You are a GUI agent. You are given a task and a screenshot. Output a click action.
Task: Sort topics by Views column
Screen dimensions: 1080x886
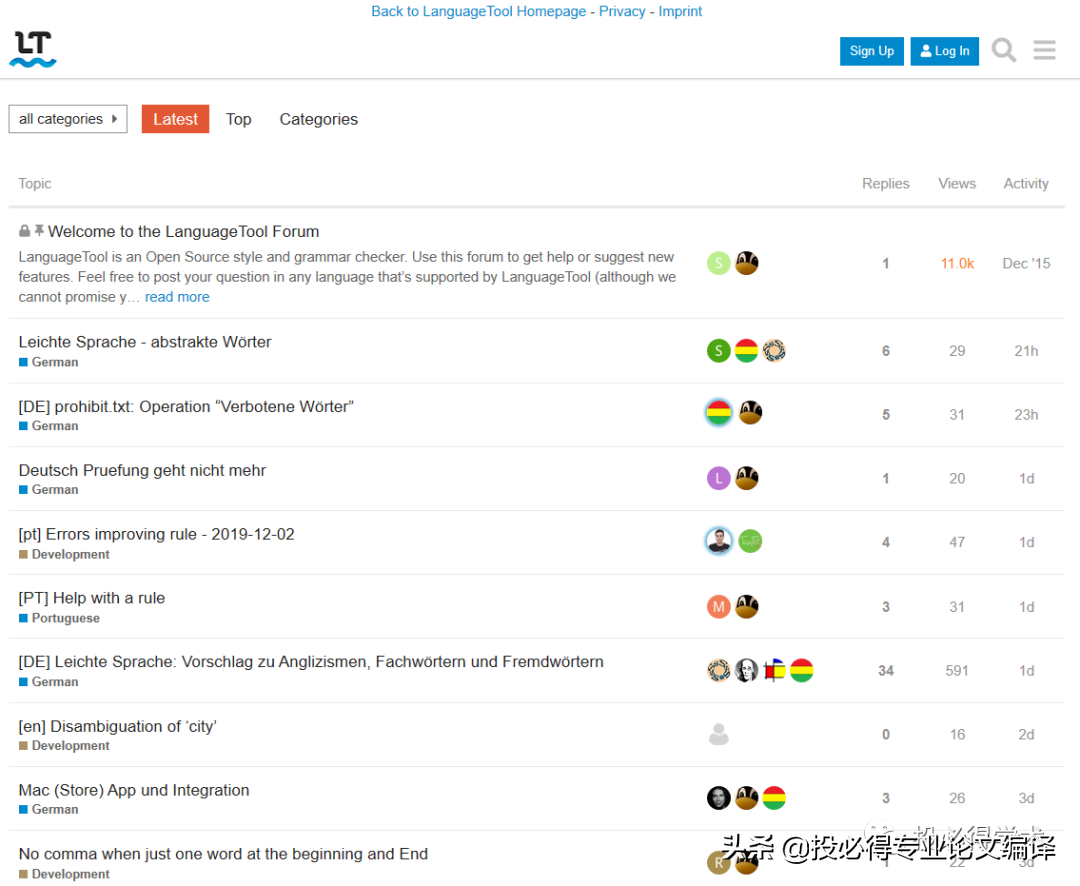(x=957, y=183)
